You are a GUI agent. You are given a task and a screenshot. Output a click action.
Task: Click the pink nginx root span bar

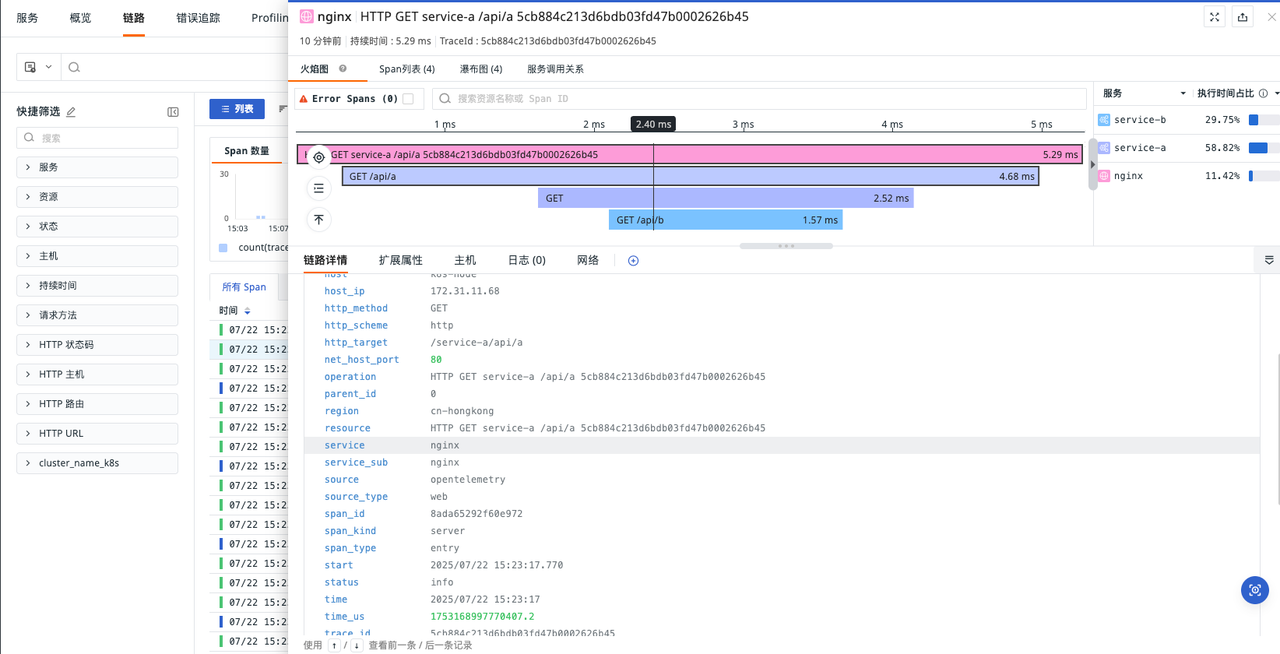pos(690,155)
